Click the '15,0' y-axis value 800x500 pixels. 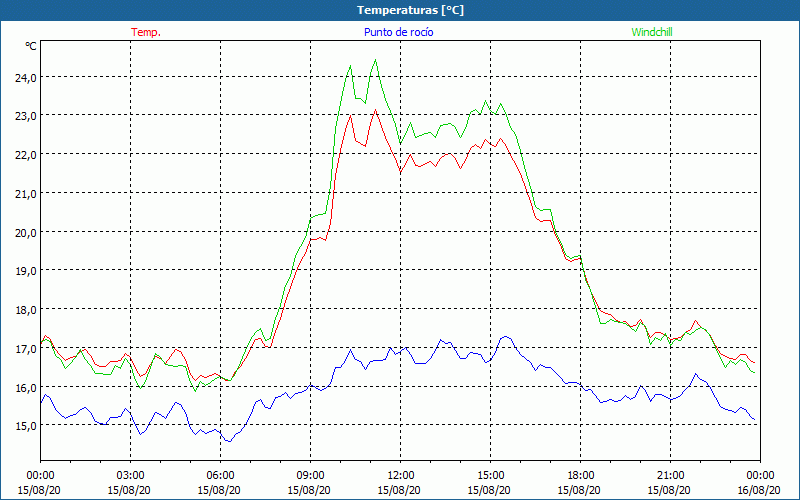tap(27, 426)
